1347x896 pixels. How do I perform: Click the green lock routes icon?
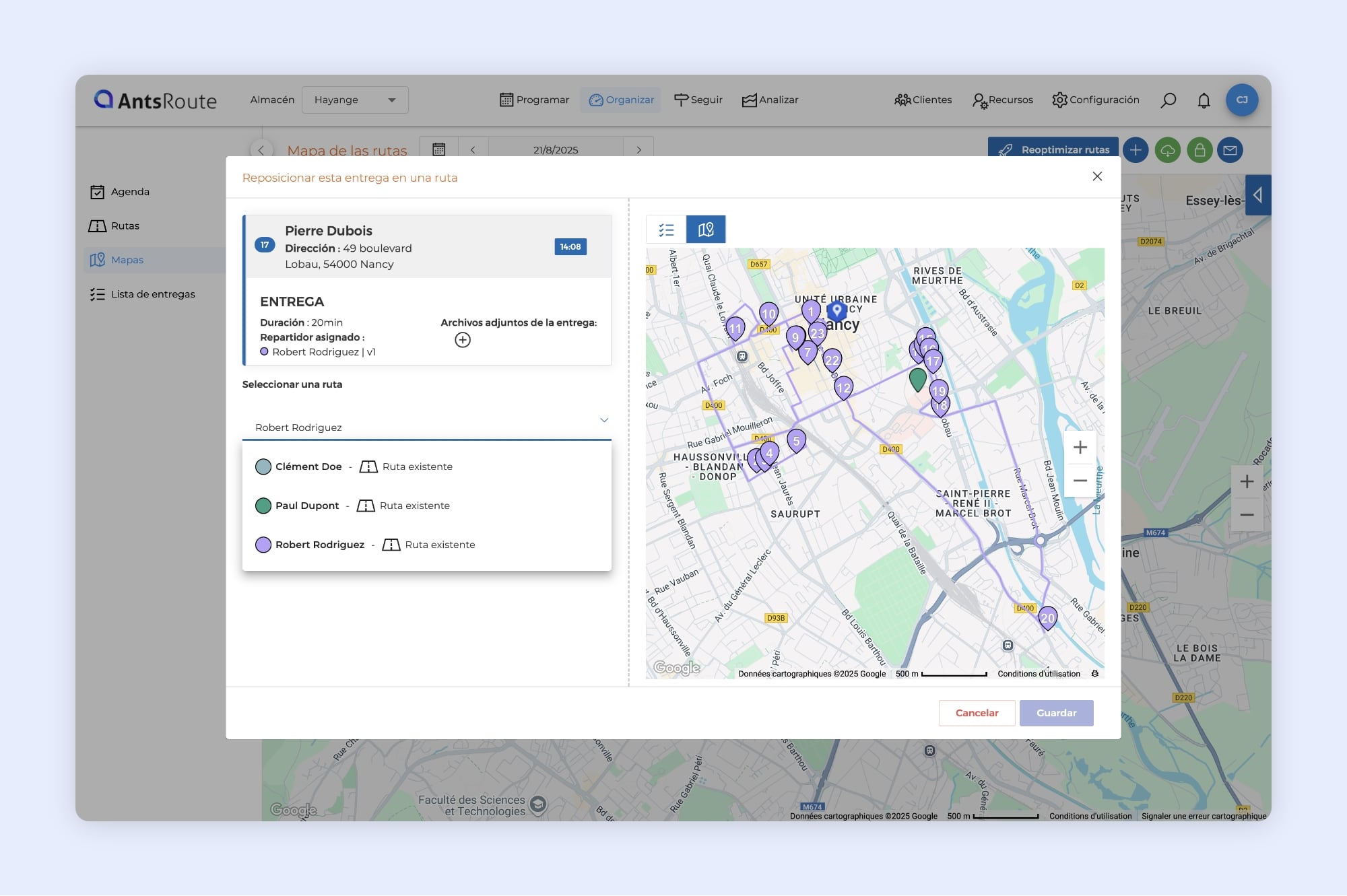click(1200, 150)
